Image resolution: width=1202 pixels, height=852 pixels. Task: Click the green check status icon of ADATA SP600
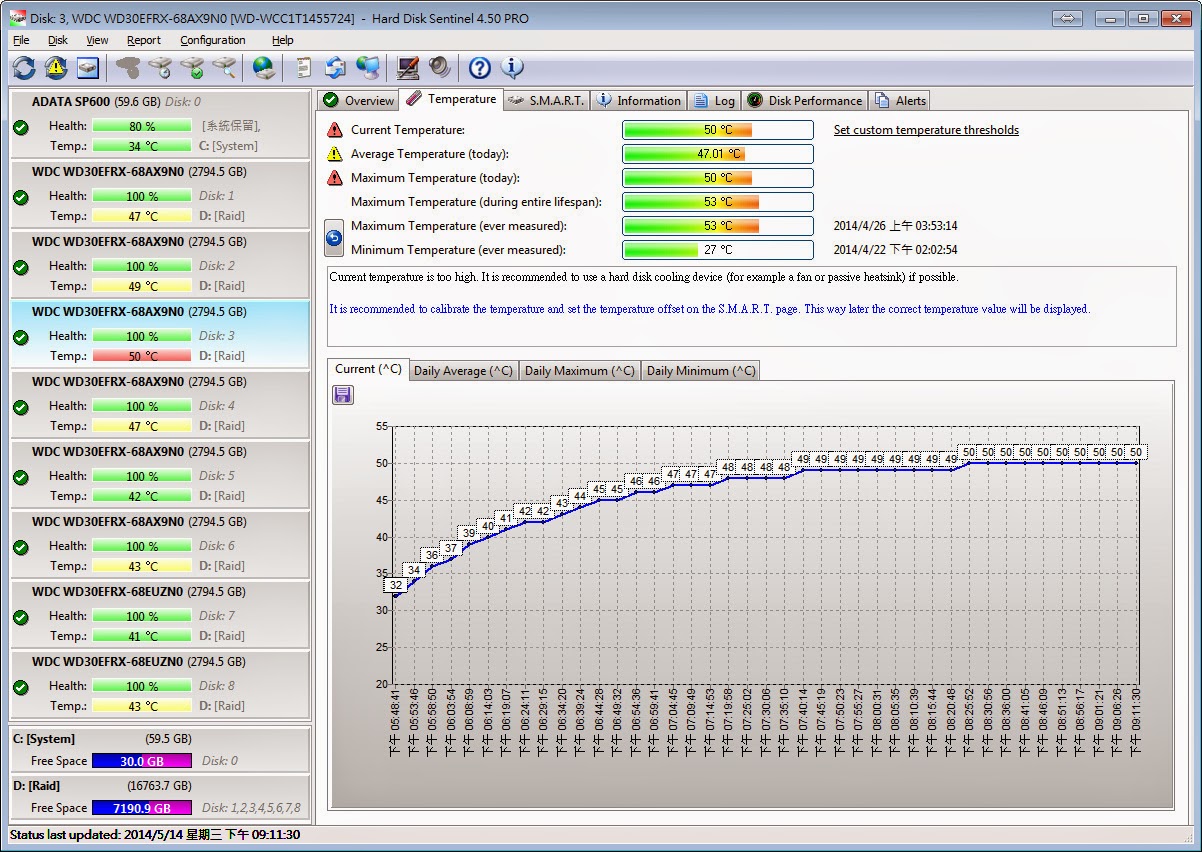point(20,127)
